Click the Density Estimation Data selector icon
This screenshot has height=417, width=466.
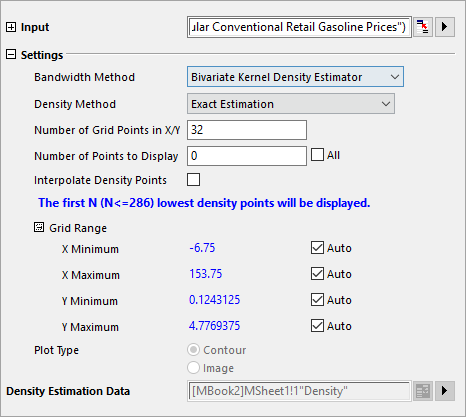423,391
